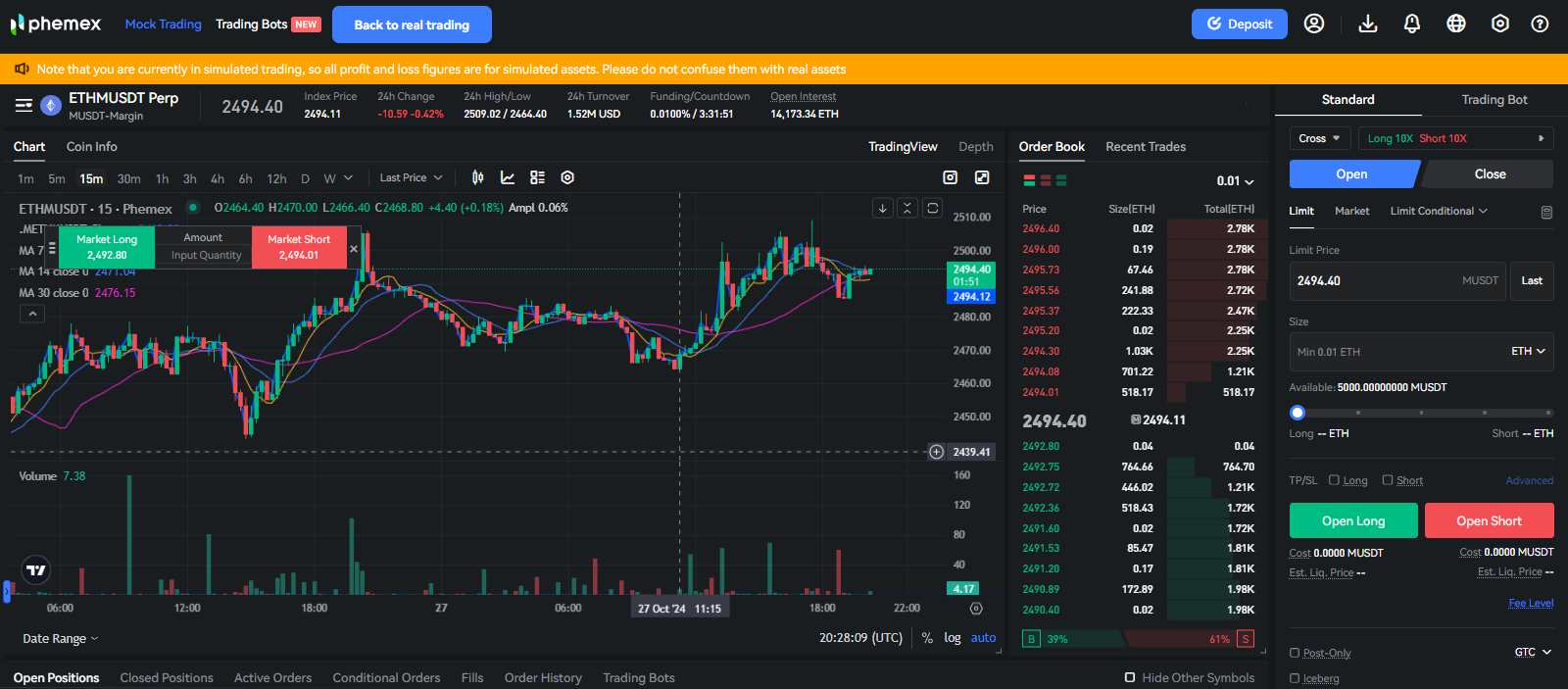
Task: Open the notifications bell
Action: (x=1412, y=24)
